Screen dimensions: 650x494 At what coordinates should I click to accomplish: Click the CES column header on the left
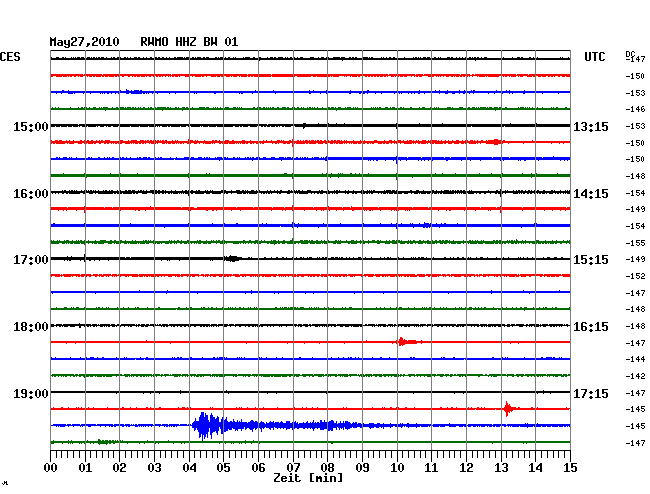pos(10,57)
